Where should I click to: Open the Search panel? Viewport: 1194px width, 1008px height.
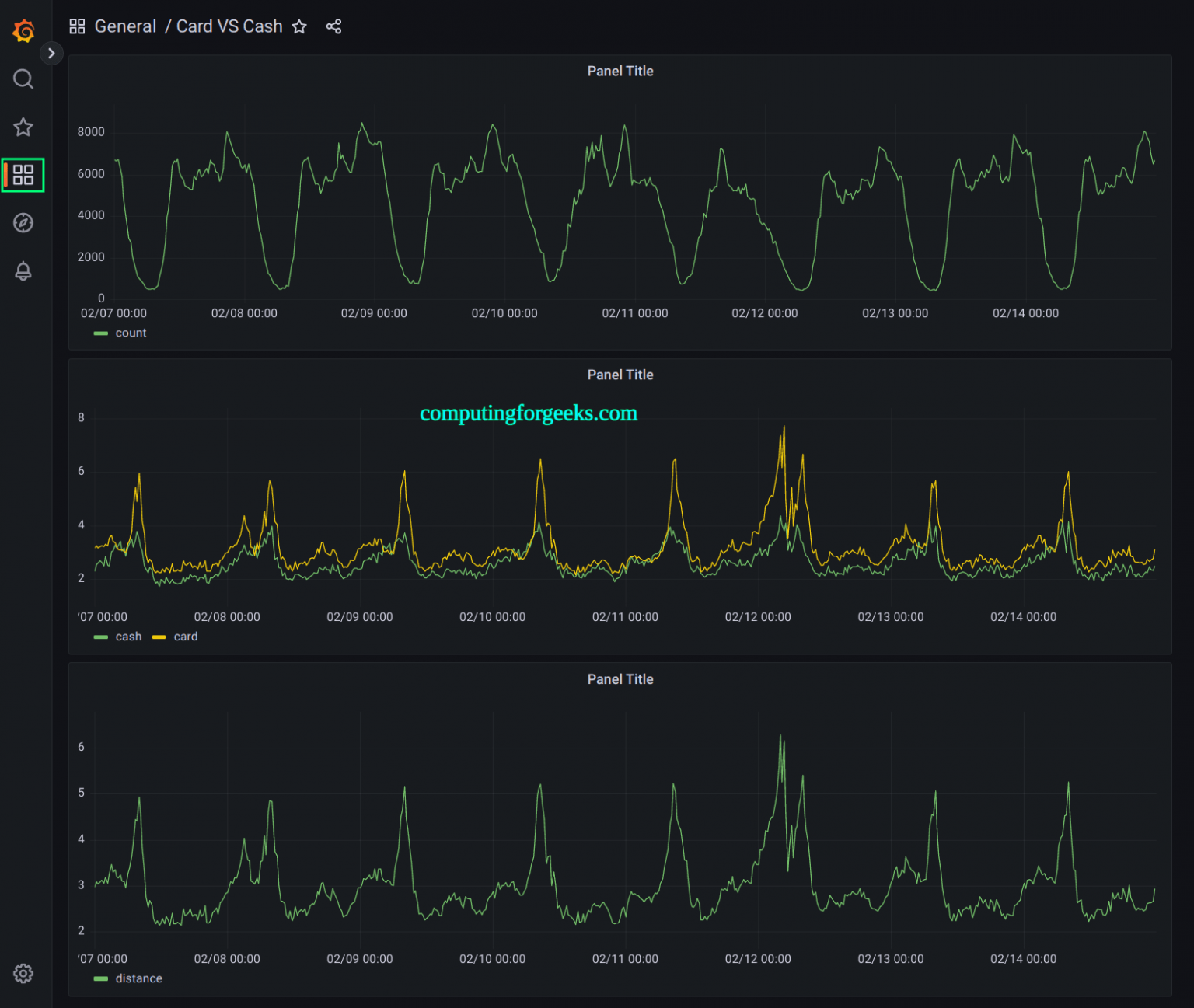point(23,78)
